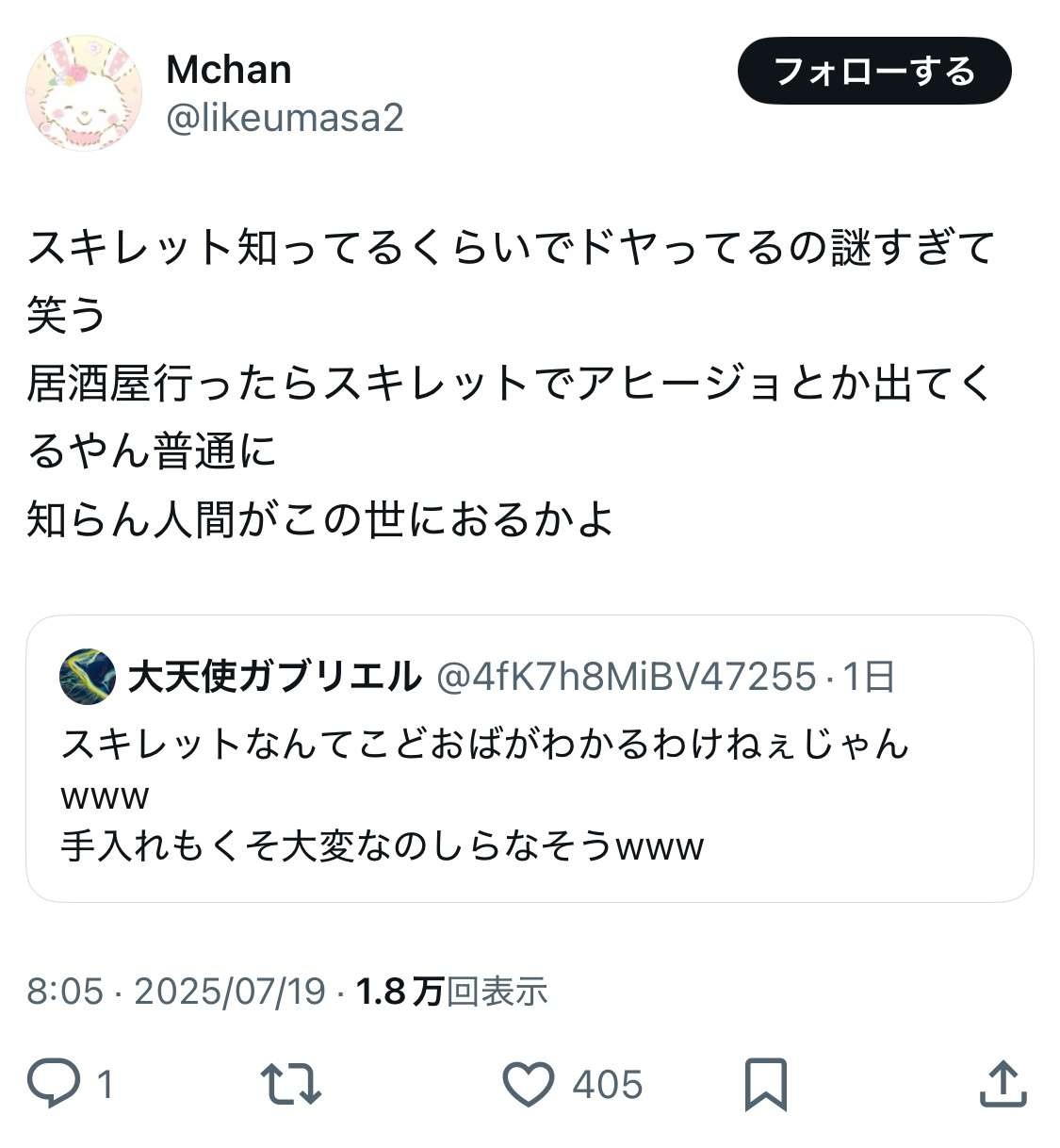Tap the quoted post's 1日 timestamp
Viewport: 1060px width, 1148px height.
click(868, 677)
